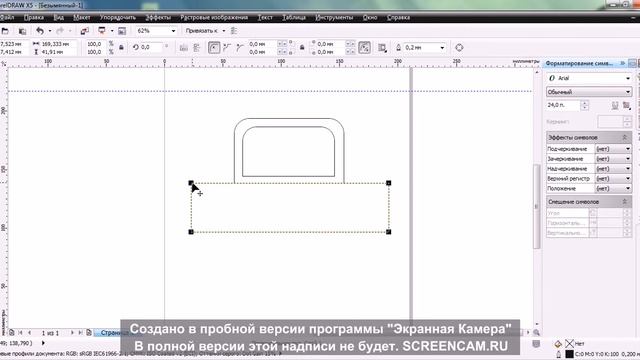Screen dimensions: 640x360
Task: Select the Chamfered corner type button
Action: [240, 48]
